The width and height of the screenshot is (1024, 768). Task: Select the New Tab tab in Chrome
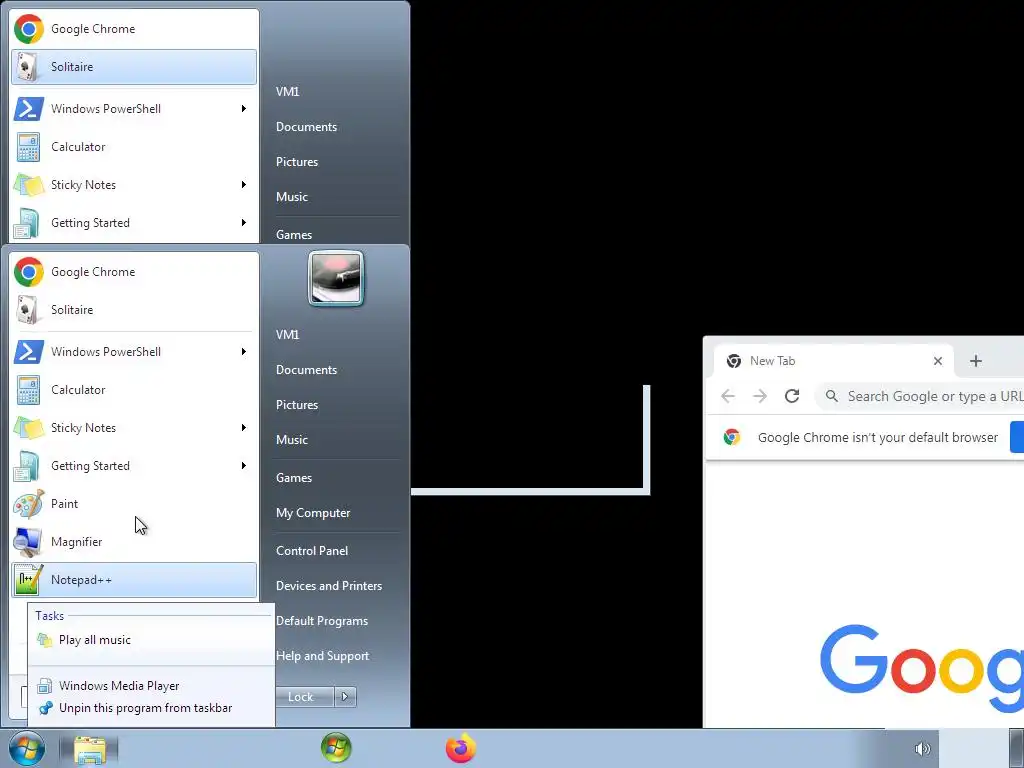pos(831,360)
